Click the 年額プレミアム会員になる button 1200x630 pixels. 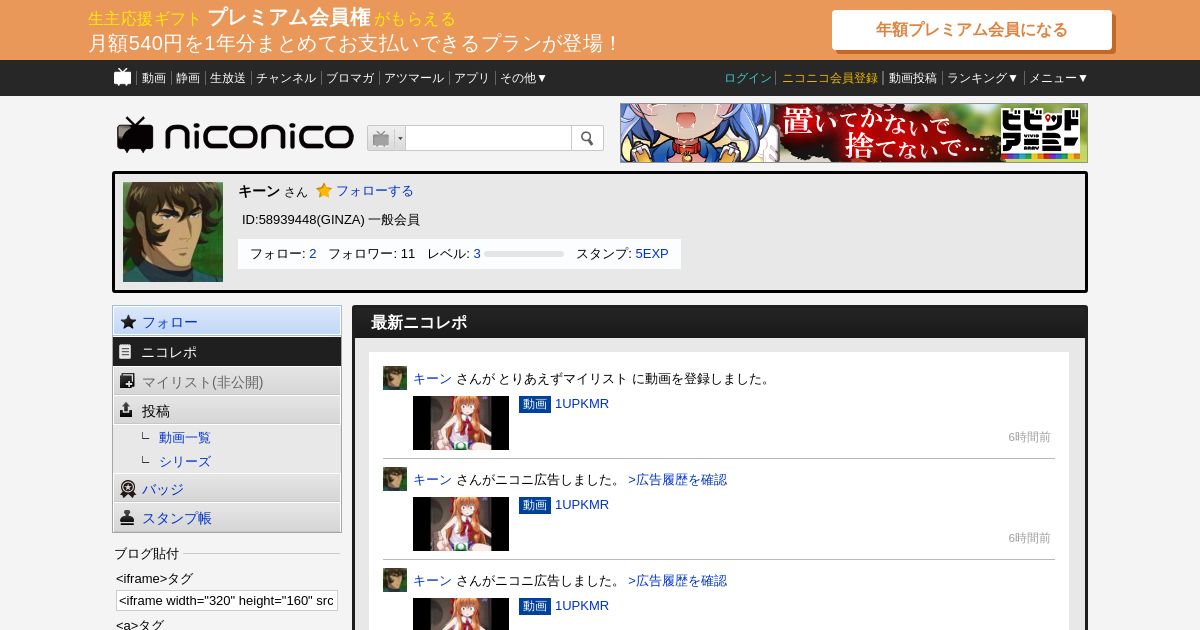pyautogui.click(x=972, y=30)
